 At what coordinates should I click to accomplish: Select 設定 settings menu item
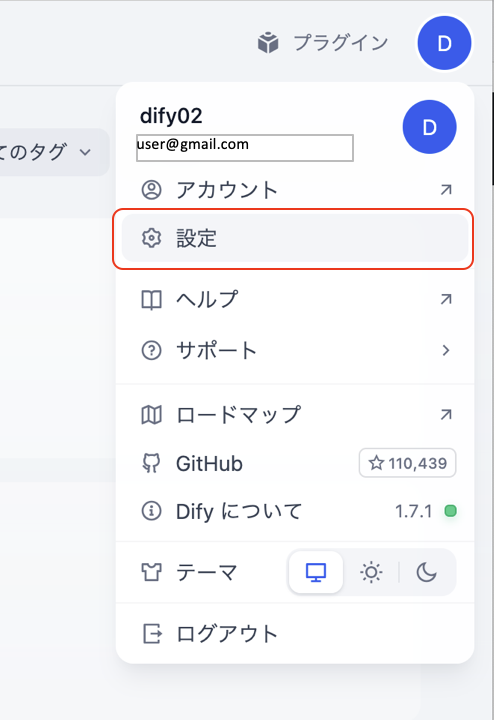coord(295,238)
